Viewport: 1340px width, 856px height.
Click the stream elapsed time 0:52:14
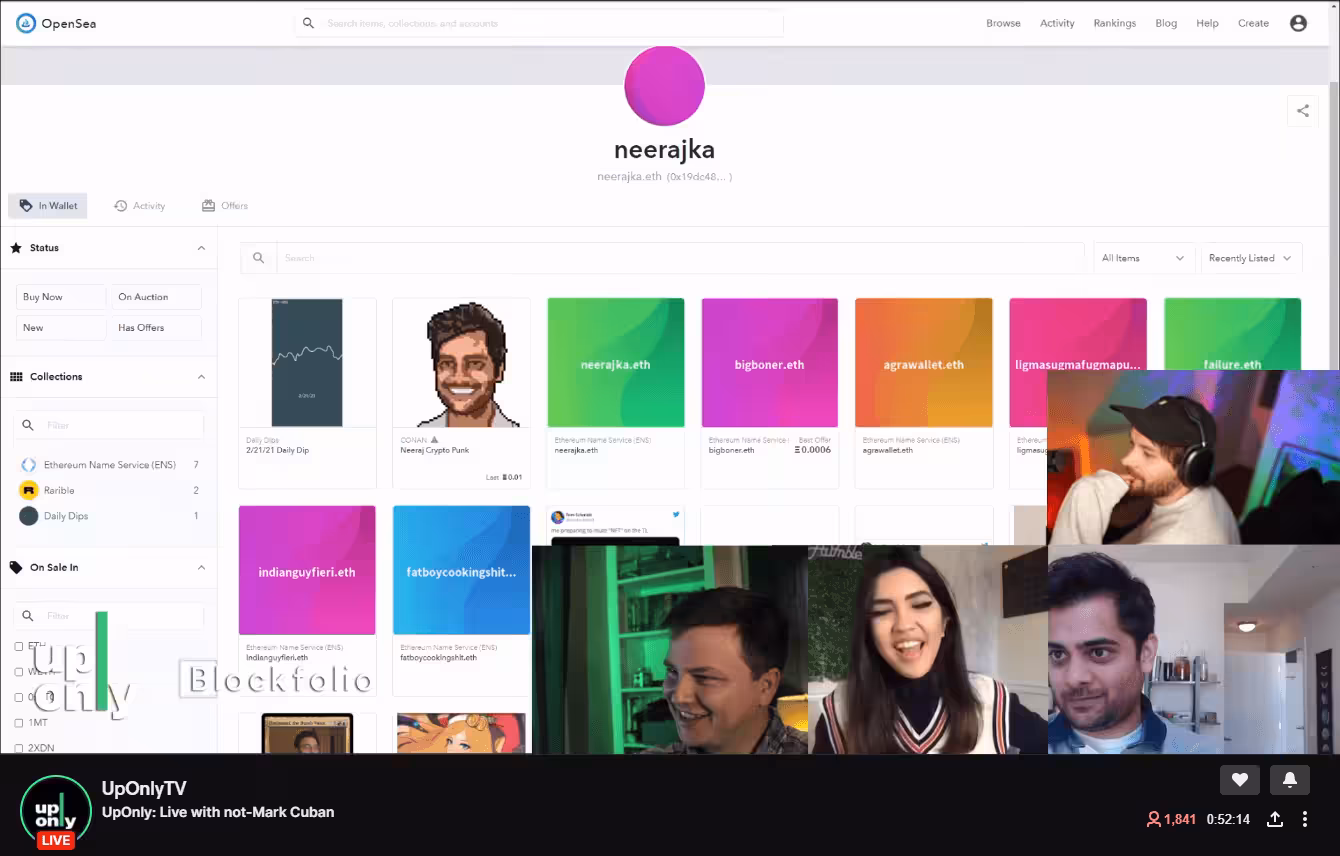coord(1228,819)
